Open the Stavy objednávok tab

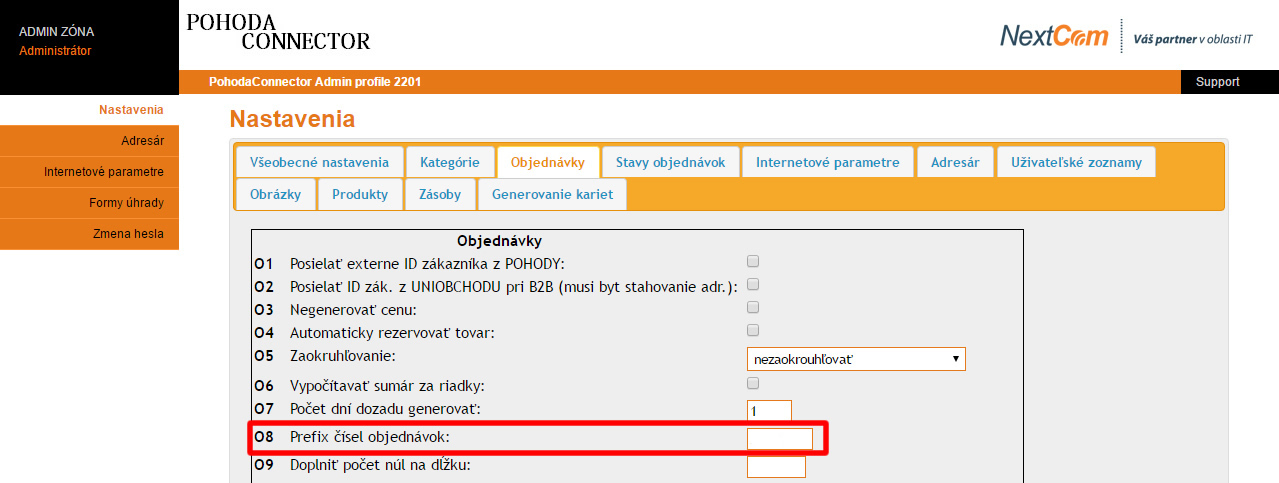click(670, 162)
